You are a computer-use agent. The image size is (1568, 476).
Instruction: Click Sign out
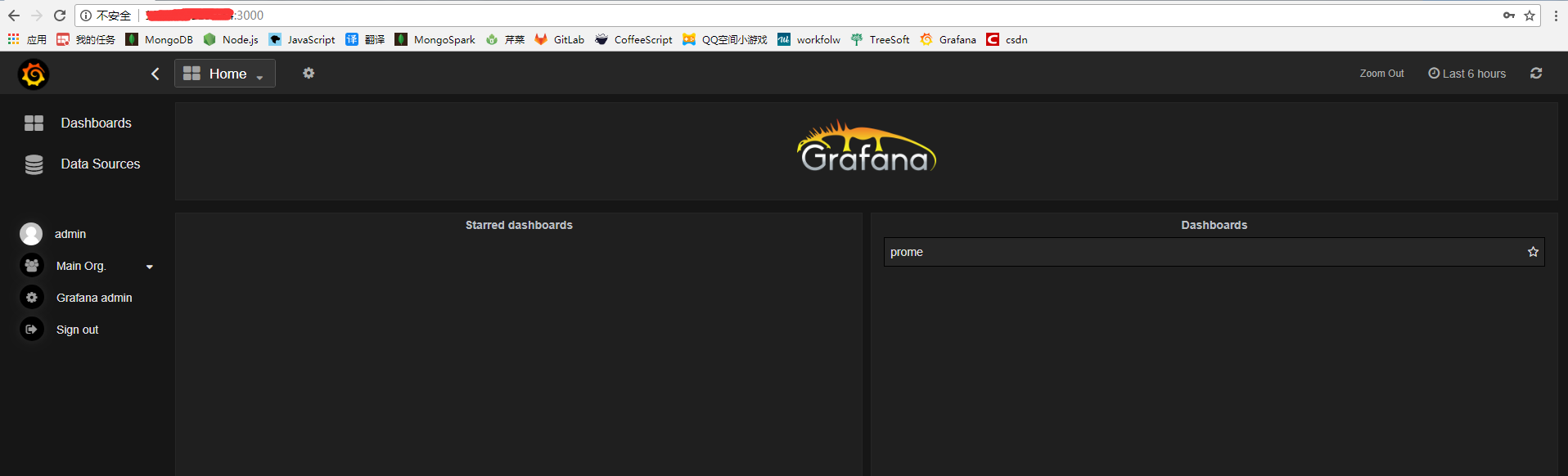tap(77, 330)
